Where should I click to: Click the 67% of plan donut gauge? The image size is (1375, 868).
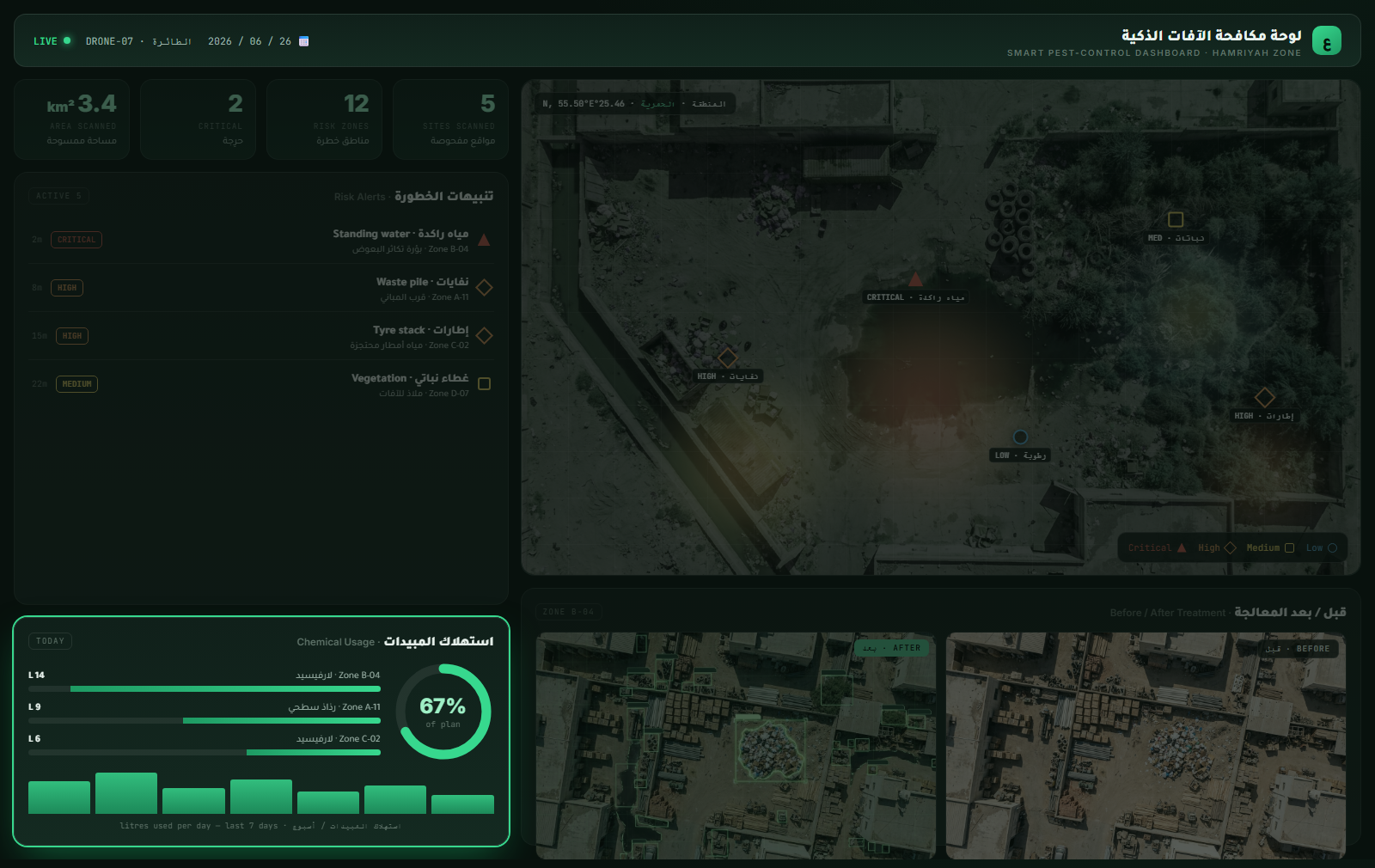point(443,712)
